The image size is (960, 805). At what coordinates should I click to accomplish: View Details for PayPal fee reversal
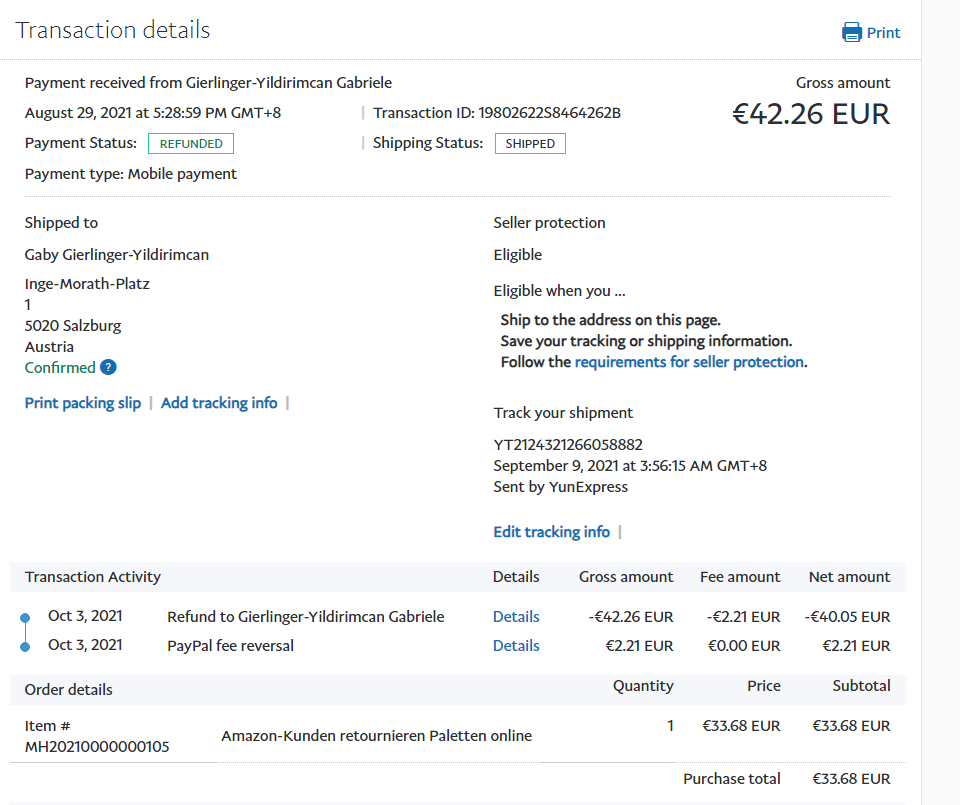pyautogui.click(x=516, y=645)
